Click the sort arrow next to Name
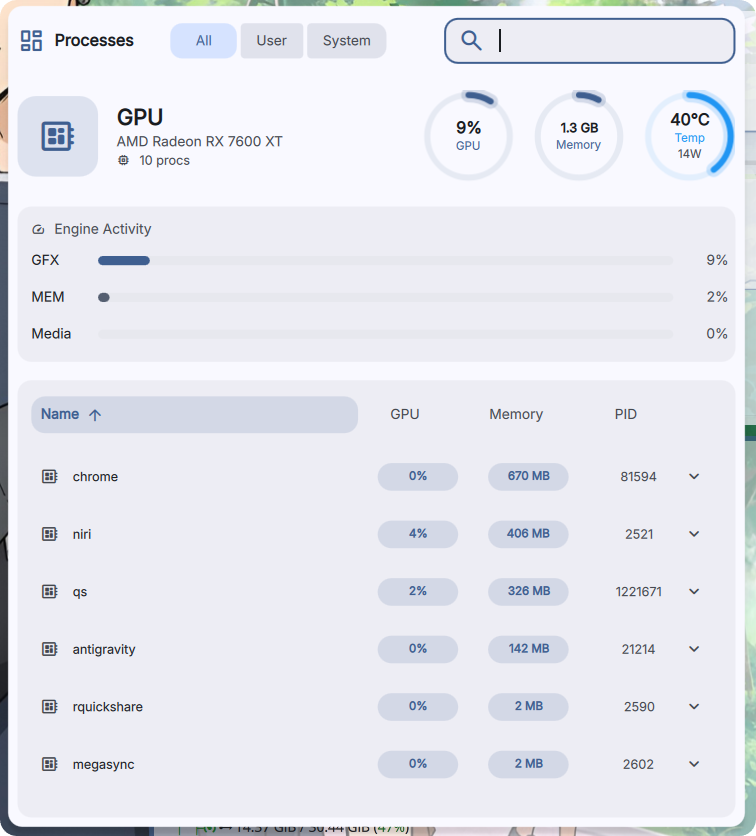Screen dimensions: 756x836 click(x=95, y=415)
